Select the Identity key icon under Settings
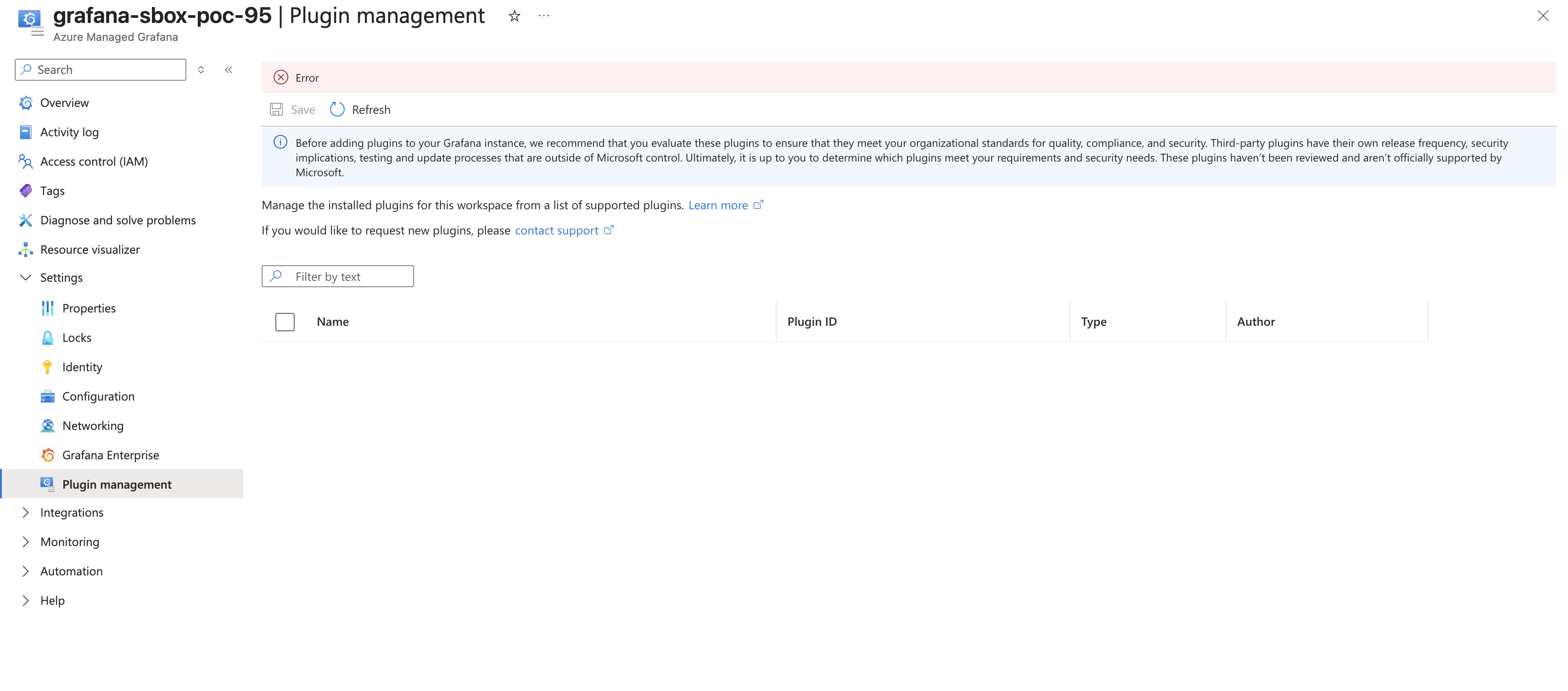 coord(47,366)
